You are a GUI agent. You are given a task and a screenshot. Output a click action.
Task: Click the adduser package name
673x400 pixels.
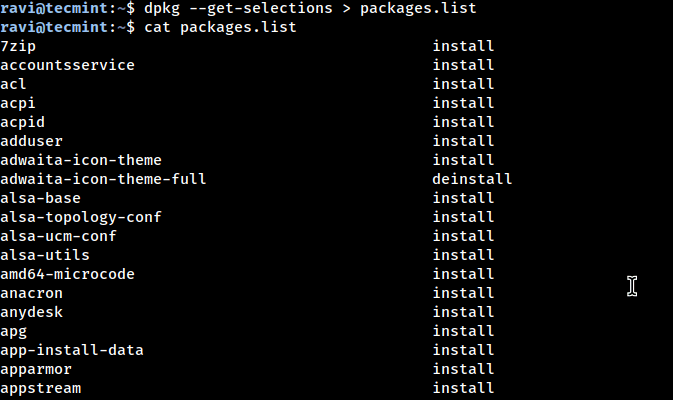pos(31,141)
